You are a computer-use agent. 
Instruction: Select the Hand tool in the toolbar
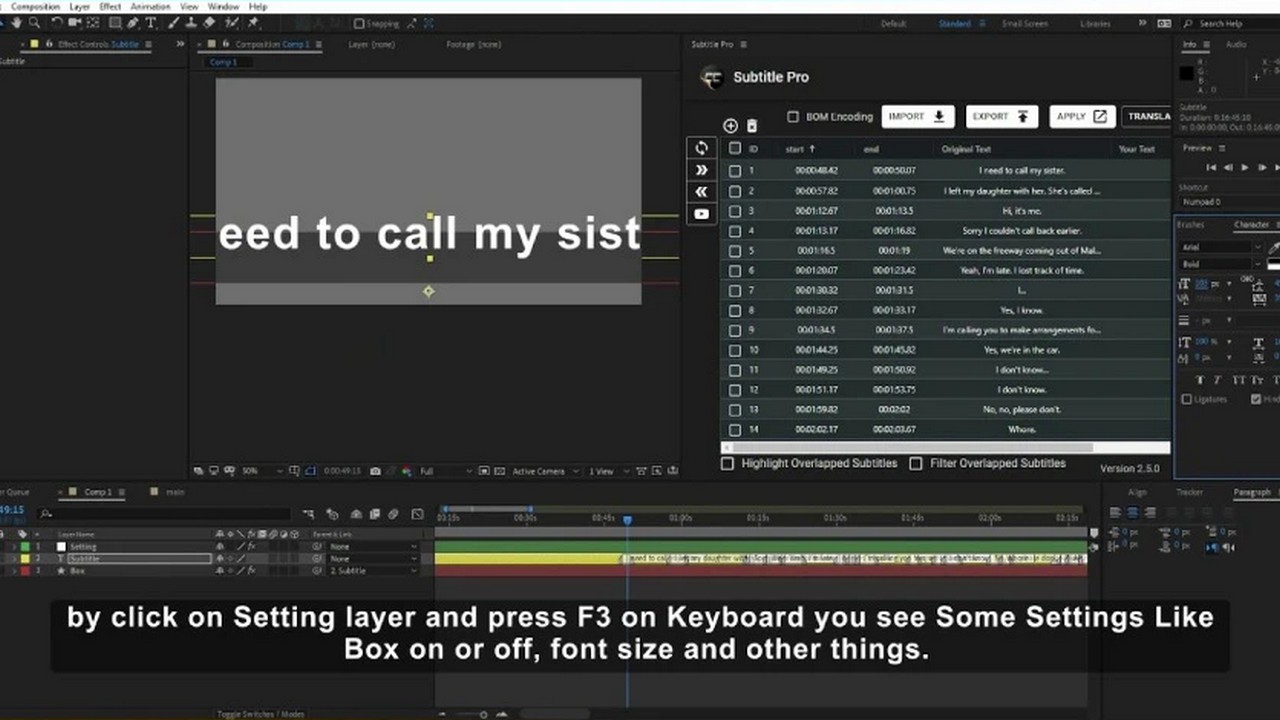point(16,23)
